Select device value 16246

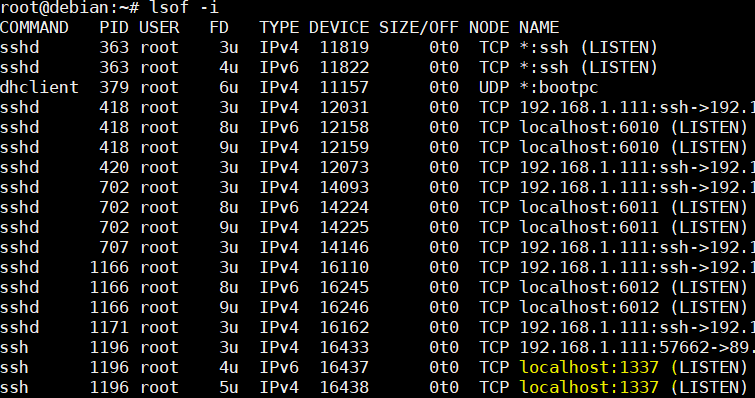344,307
